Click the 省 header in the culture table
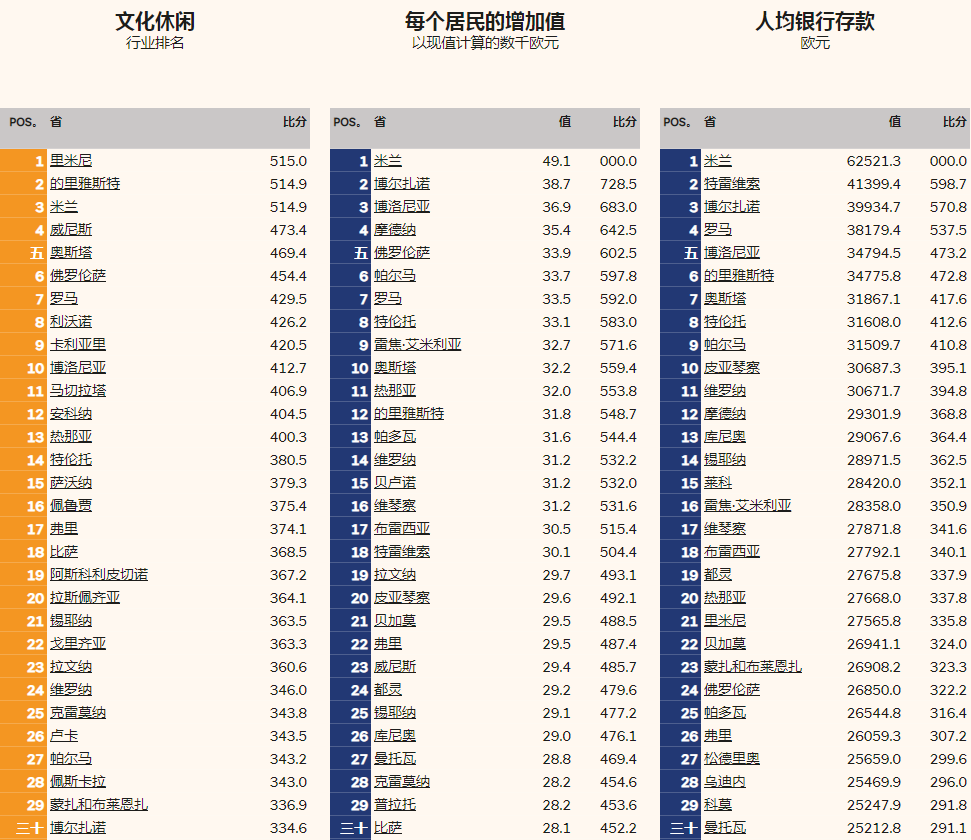 (x=57, y=121)
